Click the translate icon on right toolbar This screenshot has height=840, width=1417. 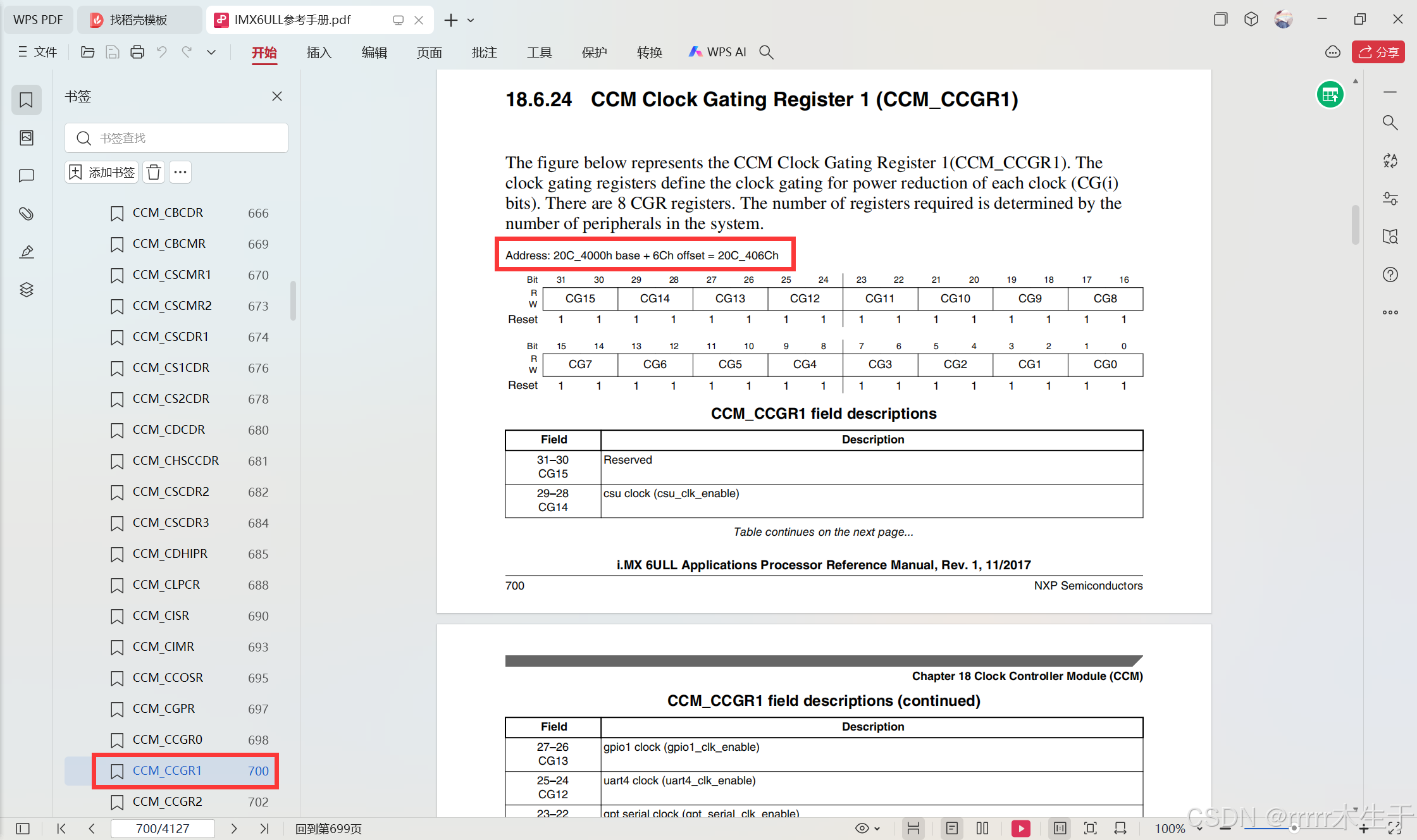pos(1390,161)
